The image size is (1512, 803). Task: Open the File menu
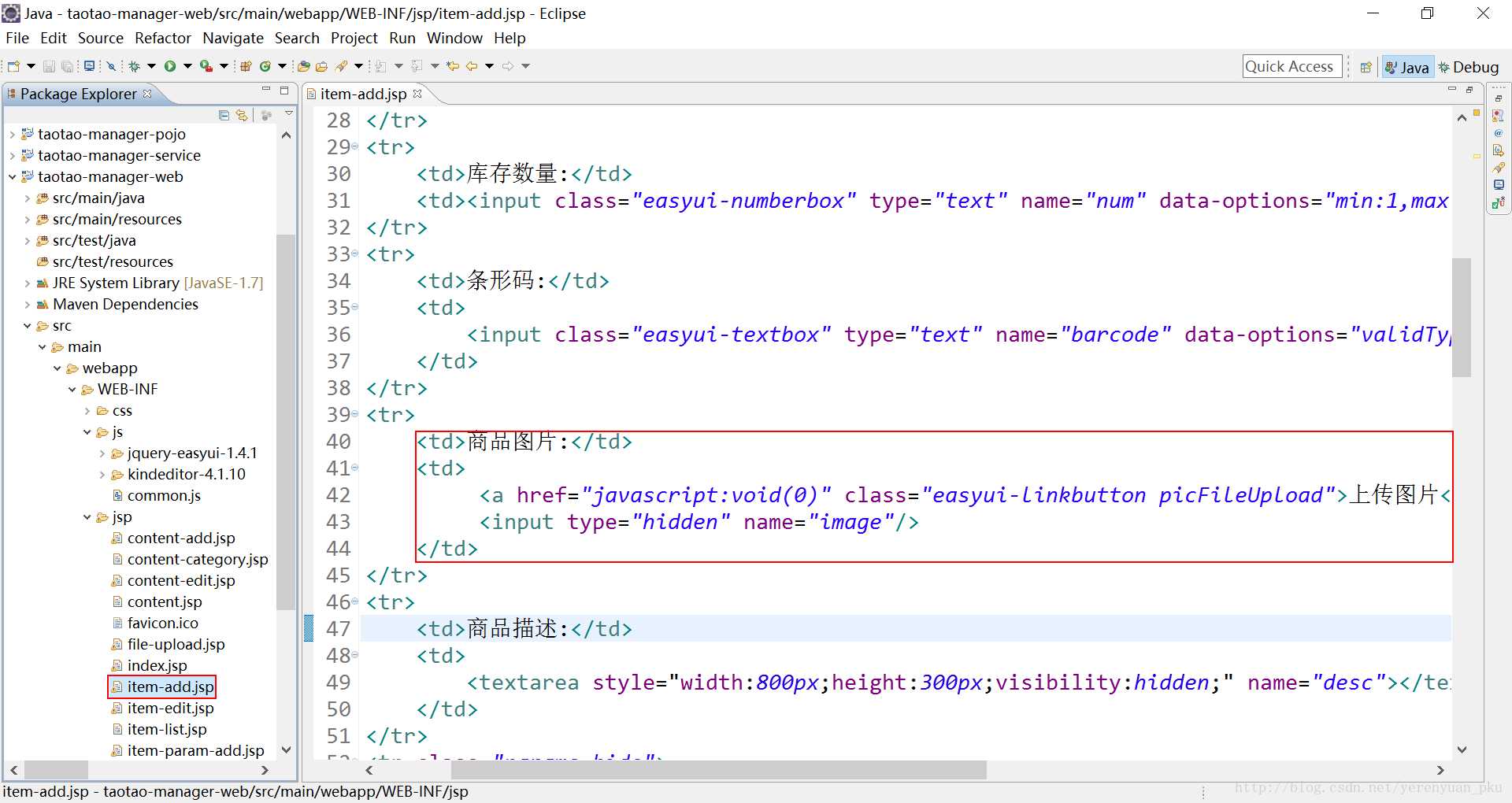17,38
